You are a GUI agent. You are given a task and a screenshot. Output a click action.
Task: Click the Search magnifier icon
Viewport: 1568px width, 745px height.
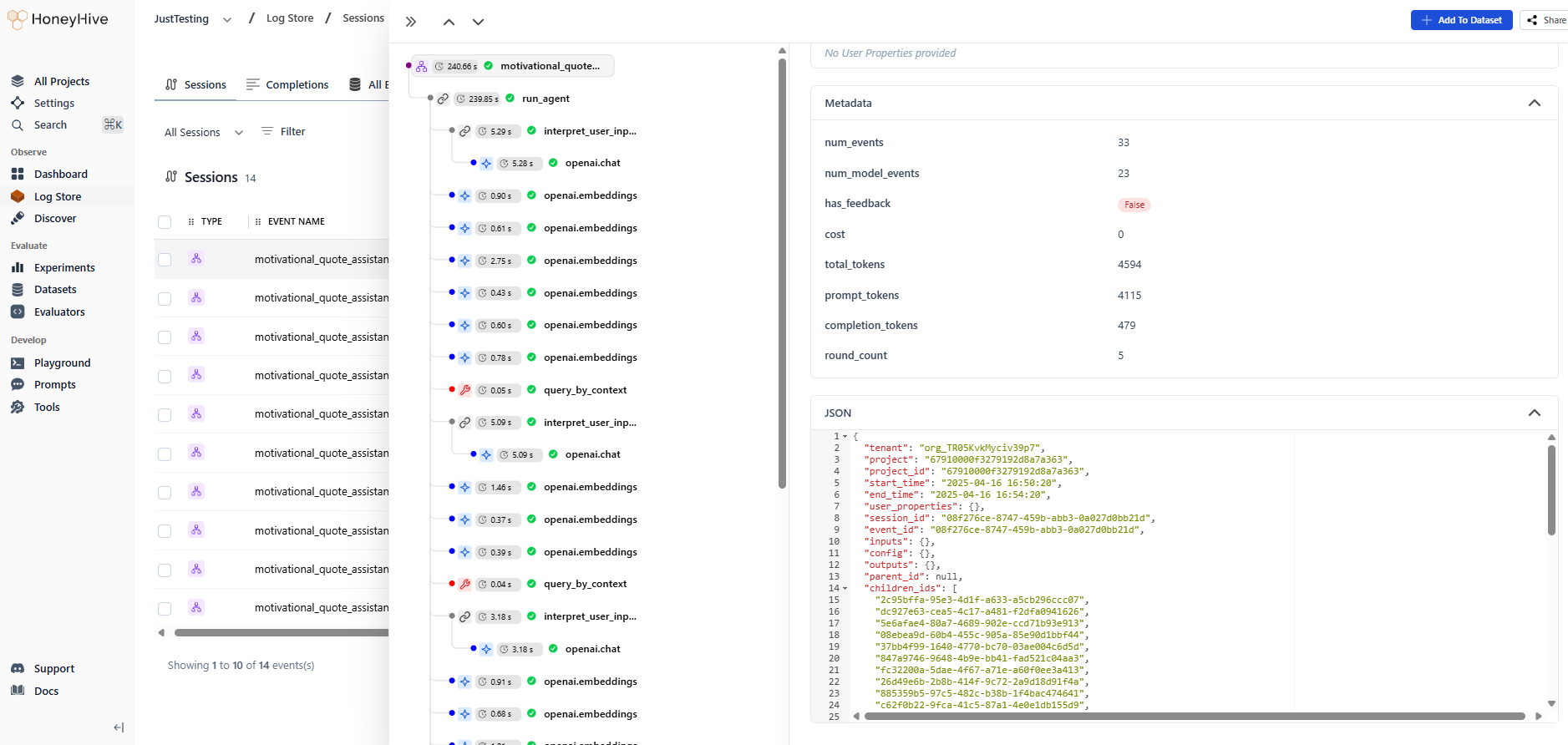coord(18,124)
